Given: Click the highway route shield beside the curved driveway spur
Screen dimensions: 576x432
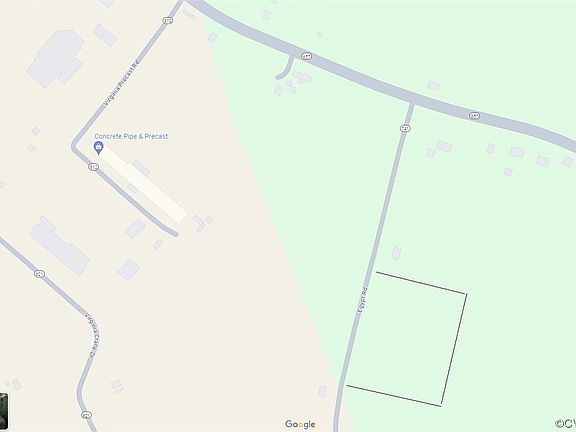Looking at the screenshot, I should (306, 56).
